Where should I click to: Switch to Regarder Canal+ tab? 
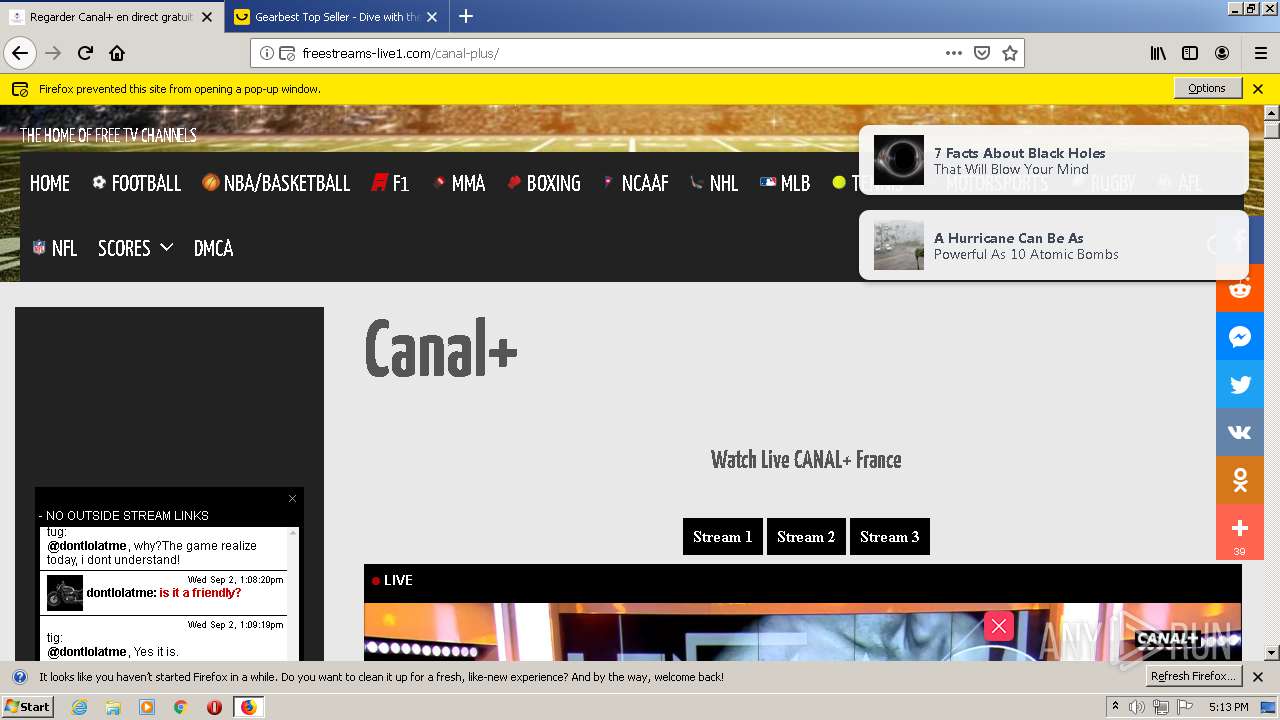click(110, 17)
